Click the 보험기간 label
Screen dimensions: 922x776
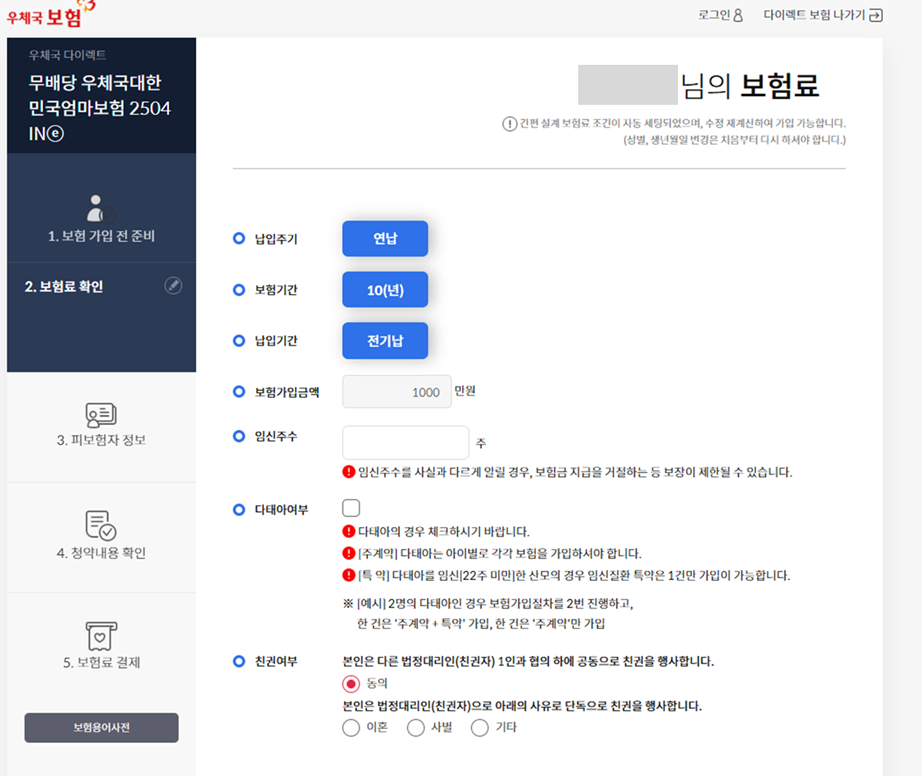276,290
